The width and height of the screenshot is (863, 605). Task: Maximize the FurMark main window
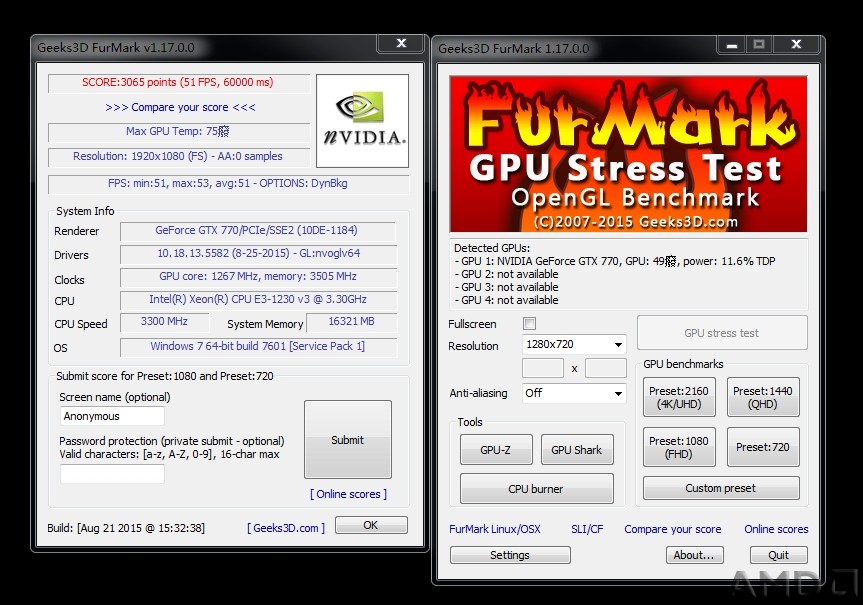[x=759, y=45]
